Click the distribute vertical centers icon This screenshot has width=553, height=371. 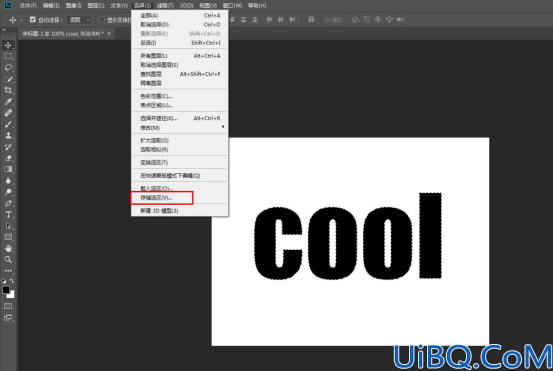coord(244,19)
